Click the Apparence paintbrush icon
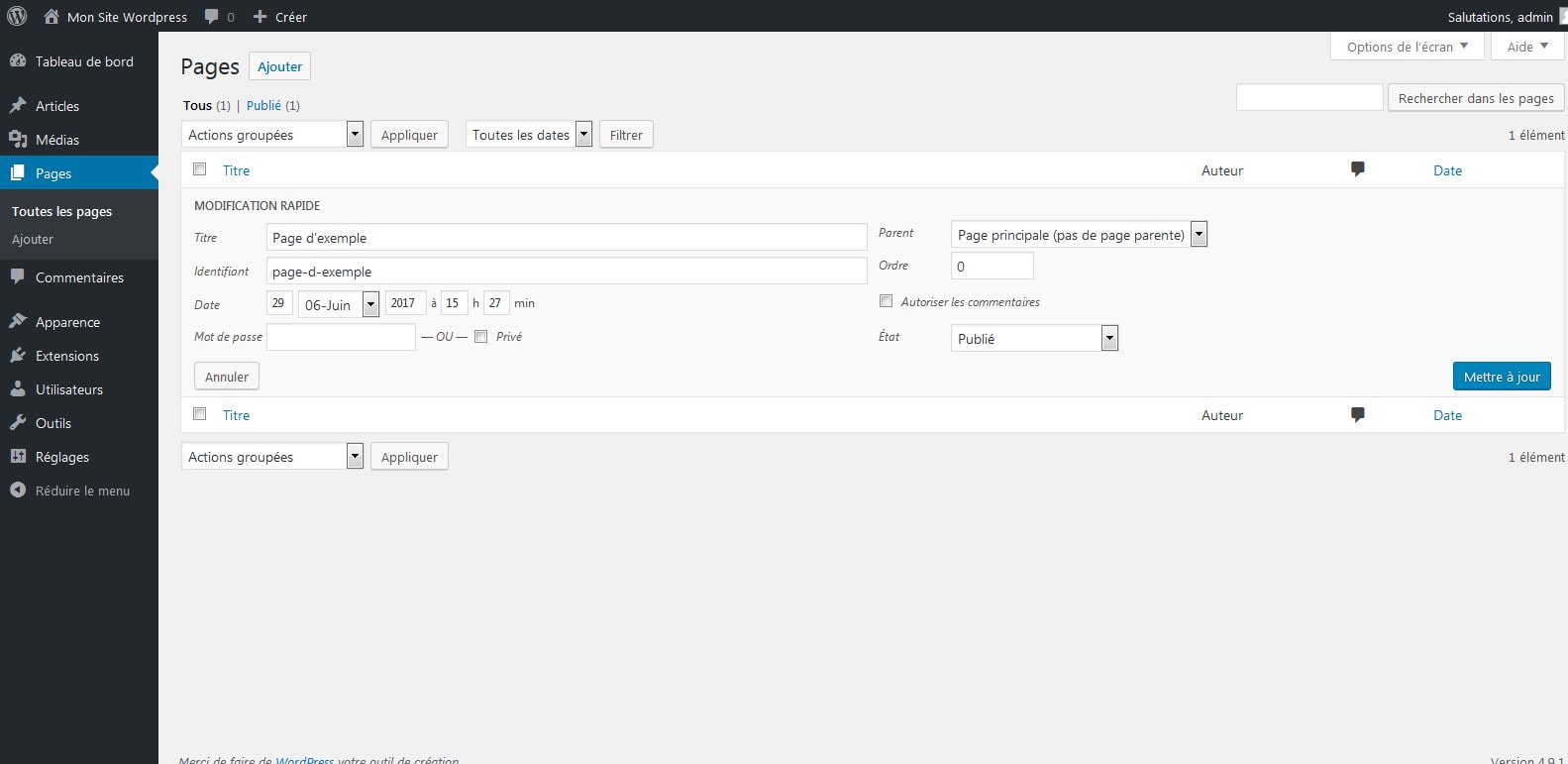Viewport: 1568px width, 764px height. point(18,321)
